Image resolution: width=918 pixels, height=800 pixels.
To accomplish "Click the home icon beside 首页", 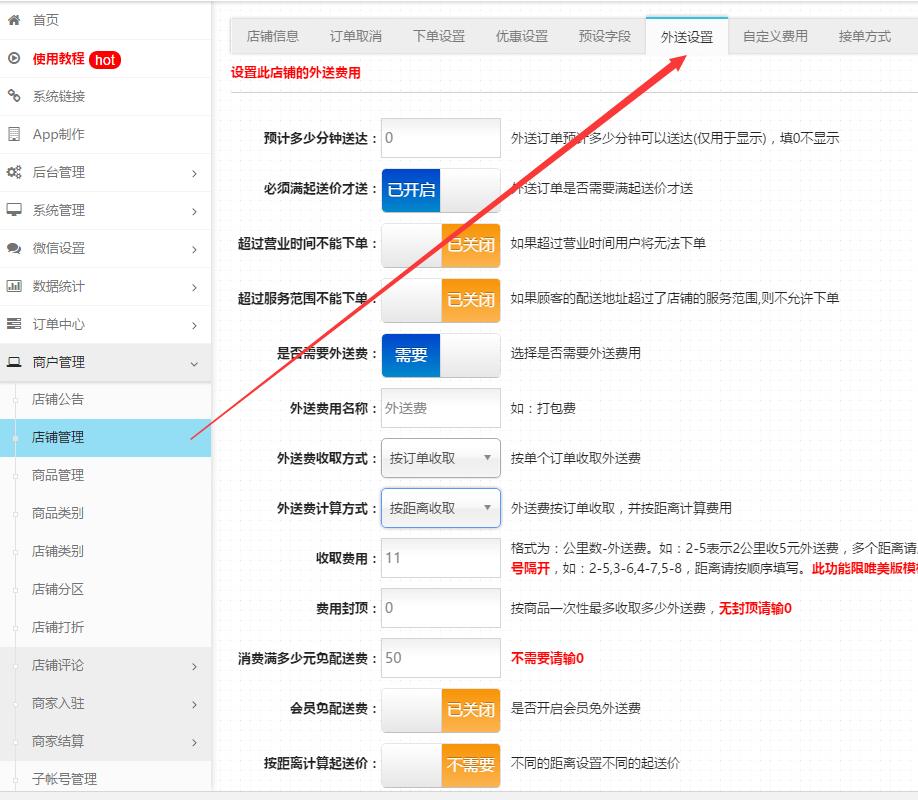I will [x=14, y=20].
